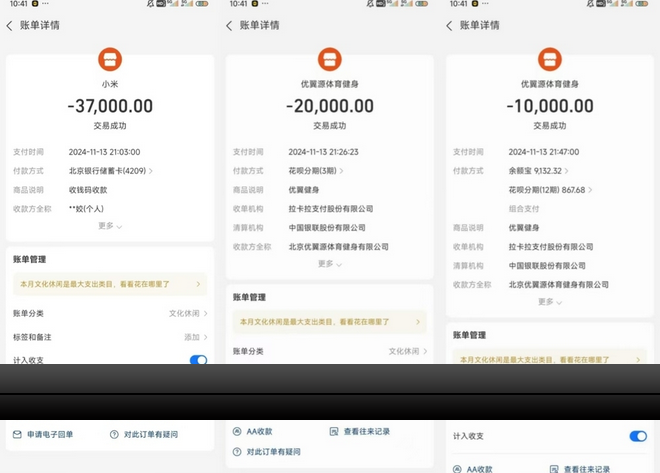
Task: Tap the 申请电子回单 envelope icon
Action: click(17, 434)
